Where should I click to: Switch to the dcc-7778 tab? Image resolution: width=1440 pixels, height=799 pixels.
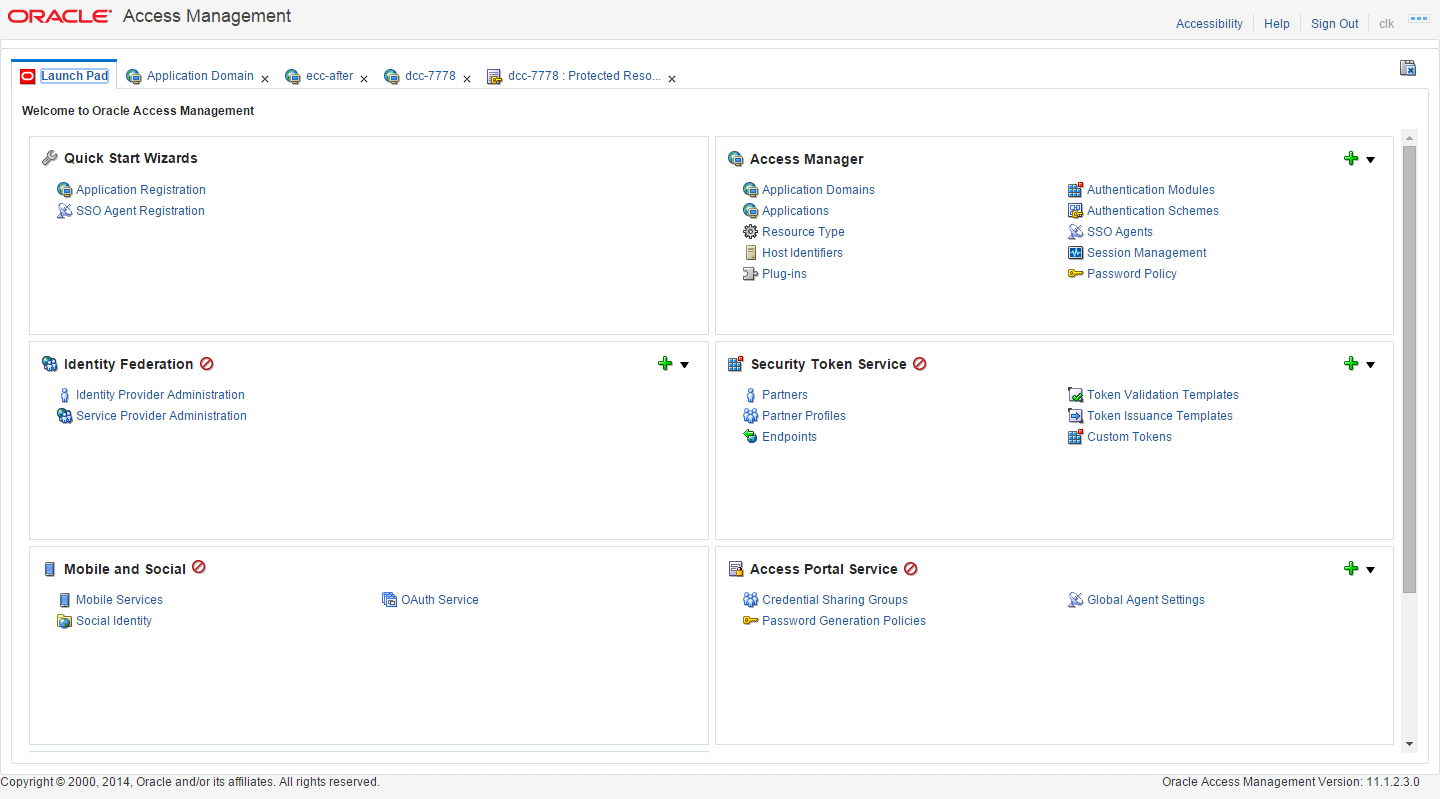pyautogui.click(x=430, y=76)
